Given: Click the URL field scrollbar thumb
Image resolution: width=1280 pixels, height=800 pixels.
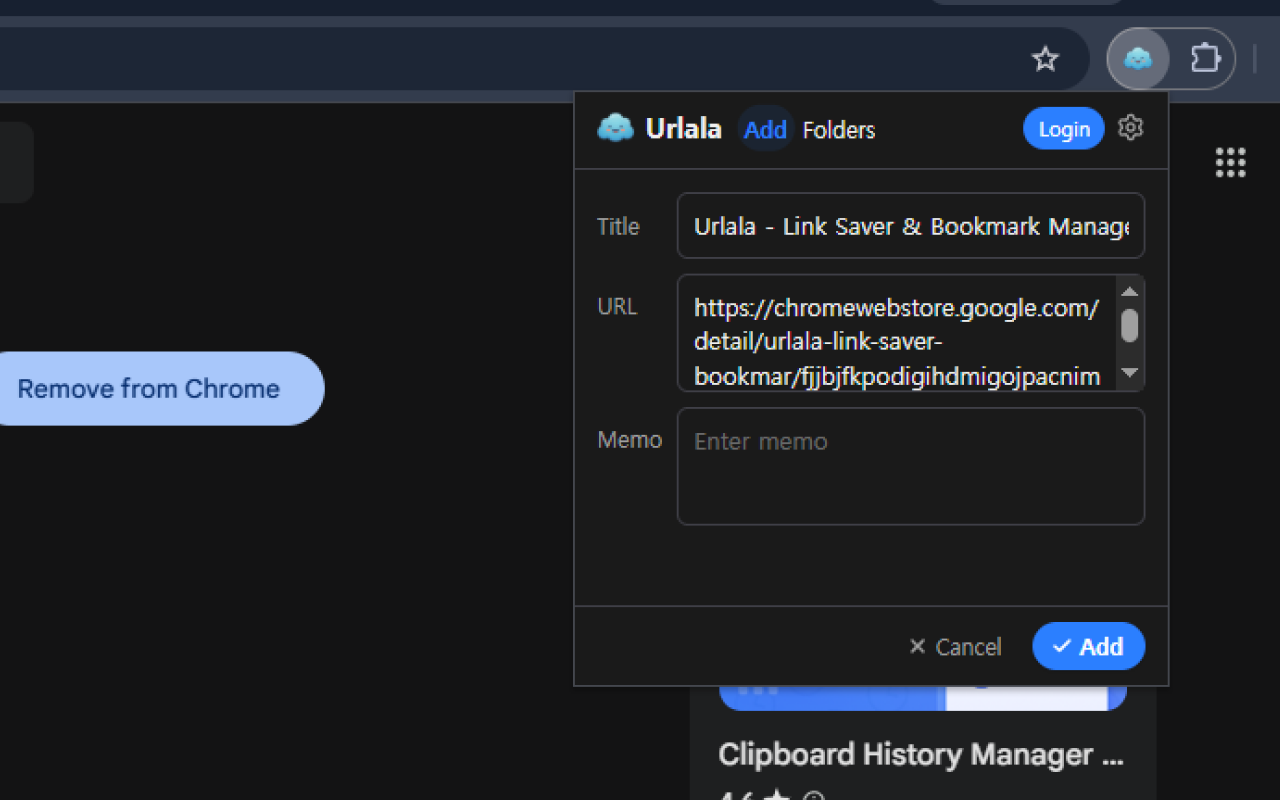Looking at the screenshot, I should [x=1130, y=326].
